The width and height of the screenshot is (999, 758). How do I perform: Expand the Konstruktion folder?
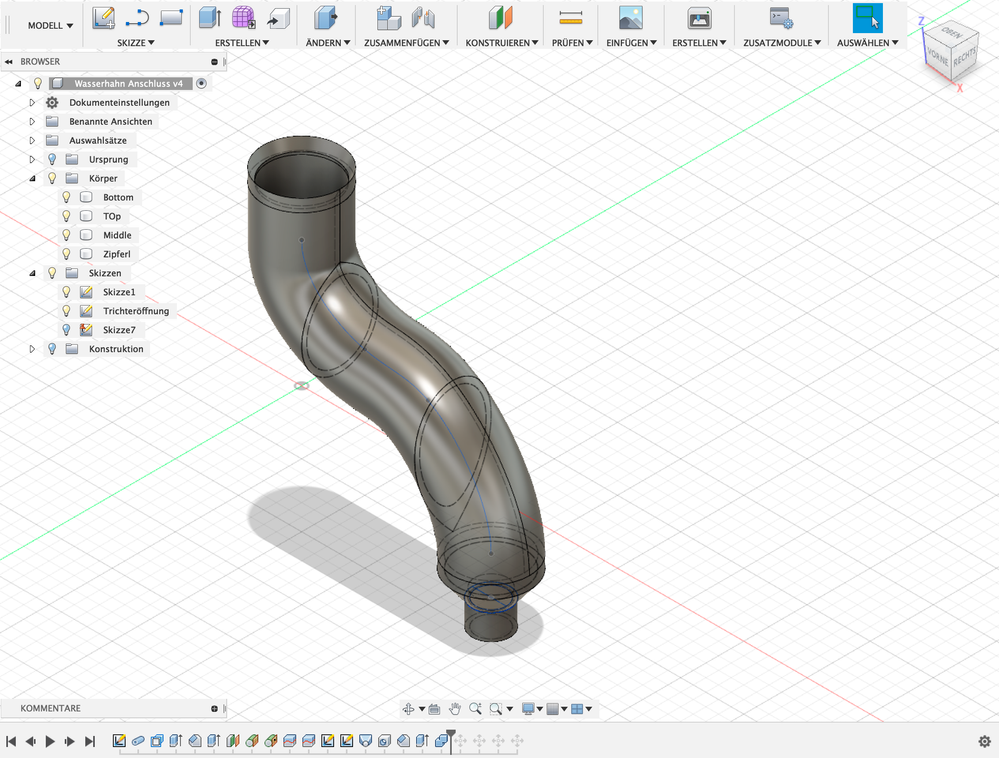32,349
